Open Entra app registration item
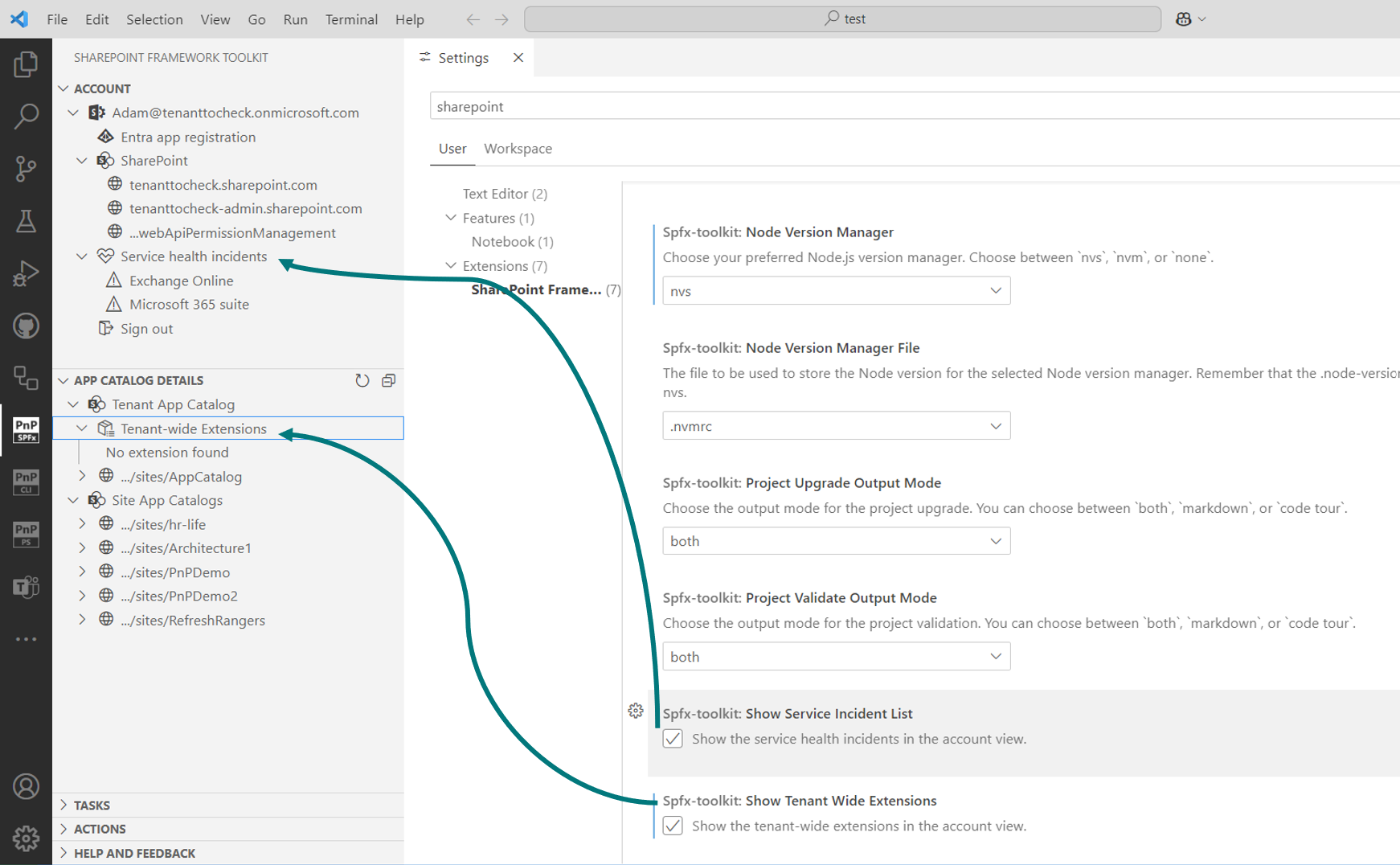The width and height of the screenshot is (1400, 865). coord(188,137)
